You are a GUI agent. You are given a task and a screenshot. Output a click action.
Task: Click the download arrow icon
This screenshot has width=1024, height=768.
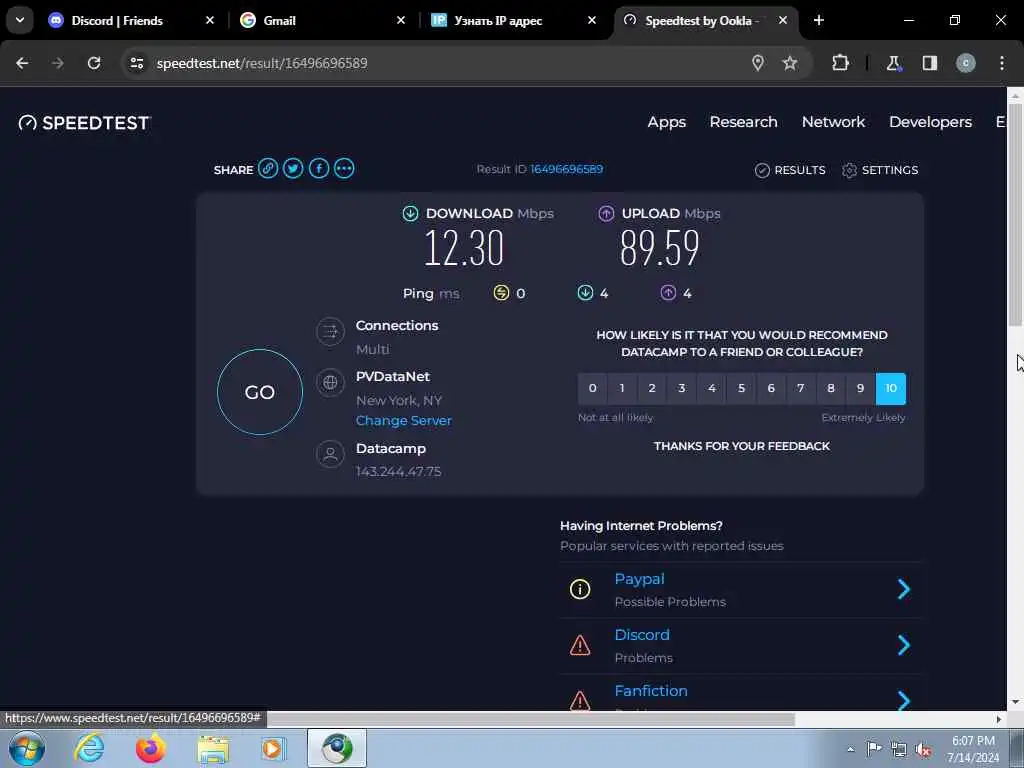tap(410, 214)
